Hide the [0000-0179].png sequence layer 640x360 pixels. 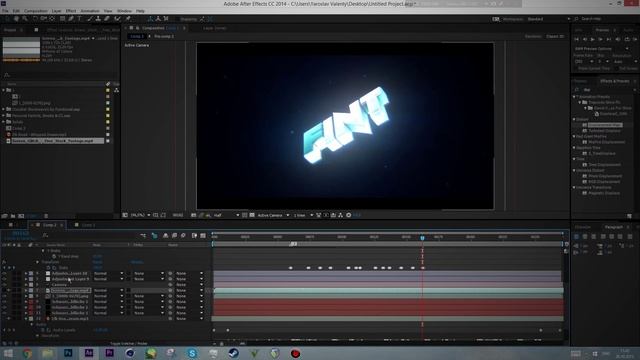[x=4, y=296]
